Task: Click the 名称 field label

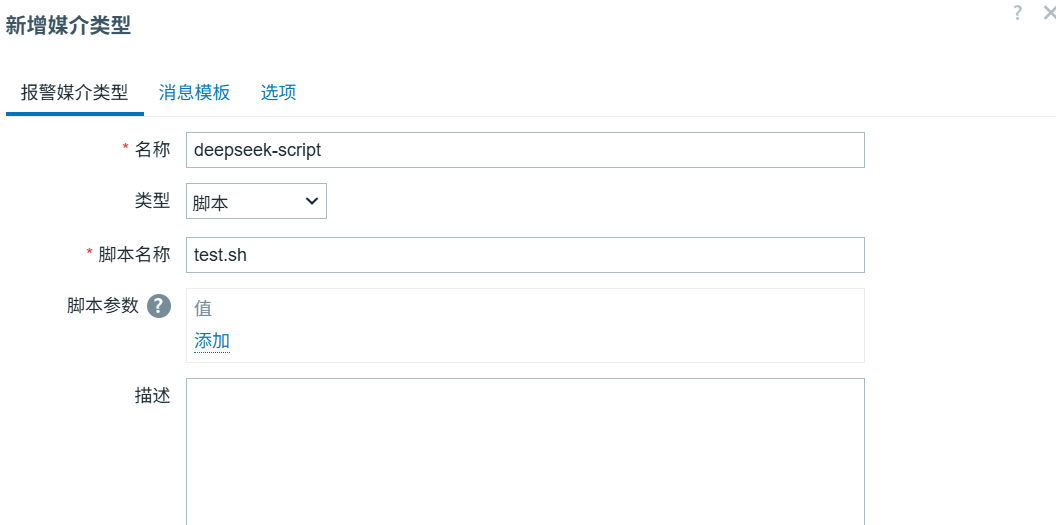Action: click(153, 149)
